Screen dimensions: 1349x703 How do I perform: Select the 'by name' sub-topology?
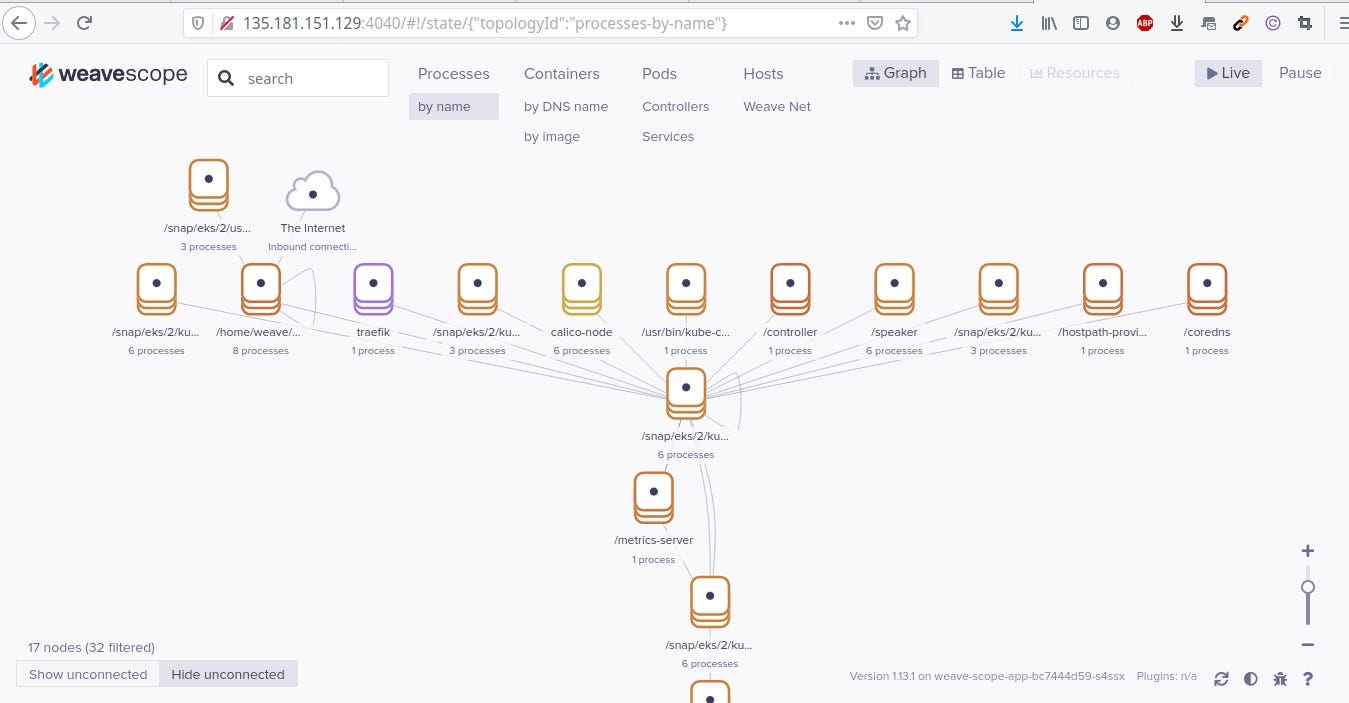(x=453, y=107)
